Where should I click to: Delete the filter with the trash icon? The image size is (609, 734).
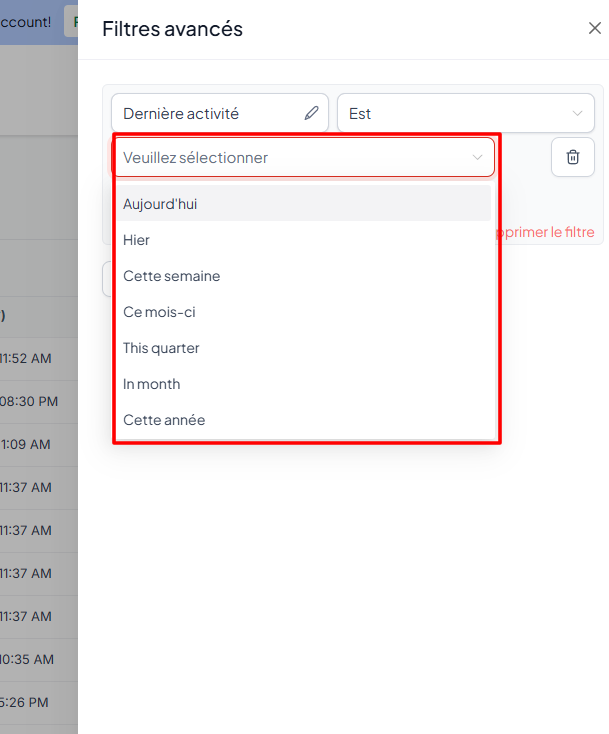click(x=572, y=157)
